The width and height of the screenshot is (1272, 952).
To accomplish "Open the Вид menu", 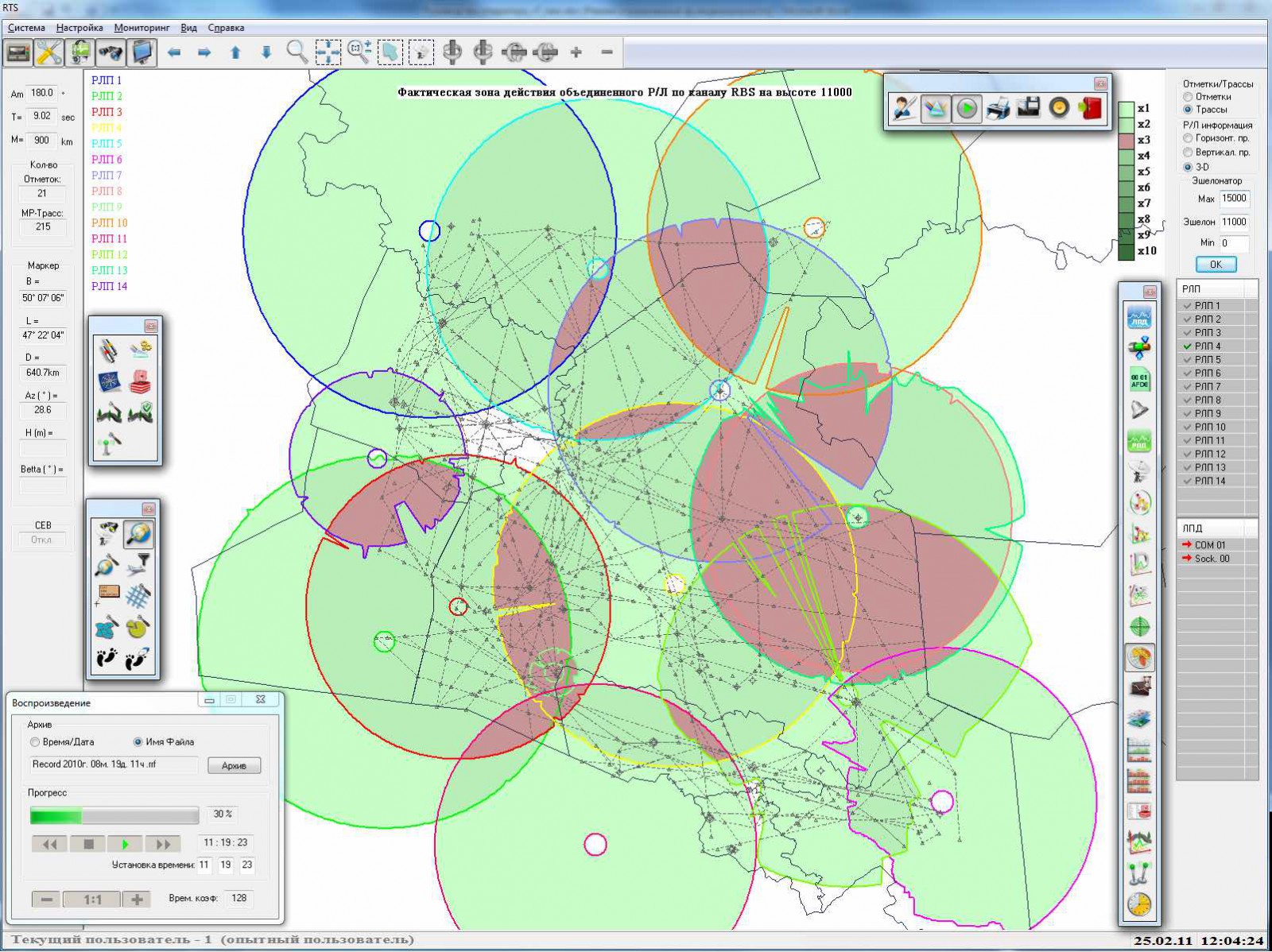I will point(188,28).
